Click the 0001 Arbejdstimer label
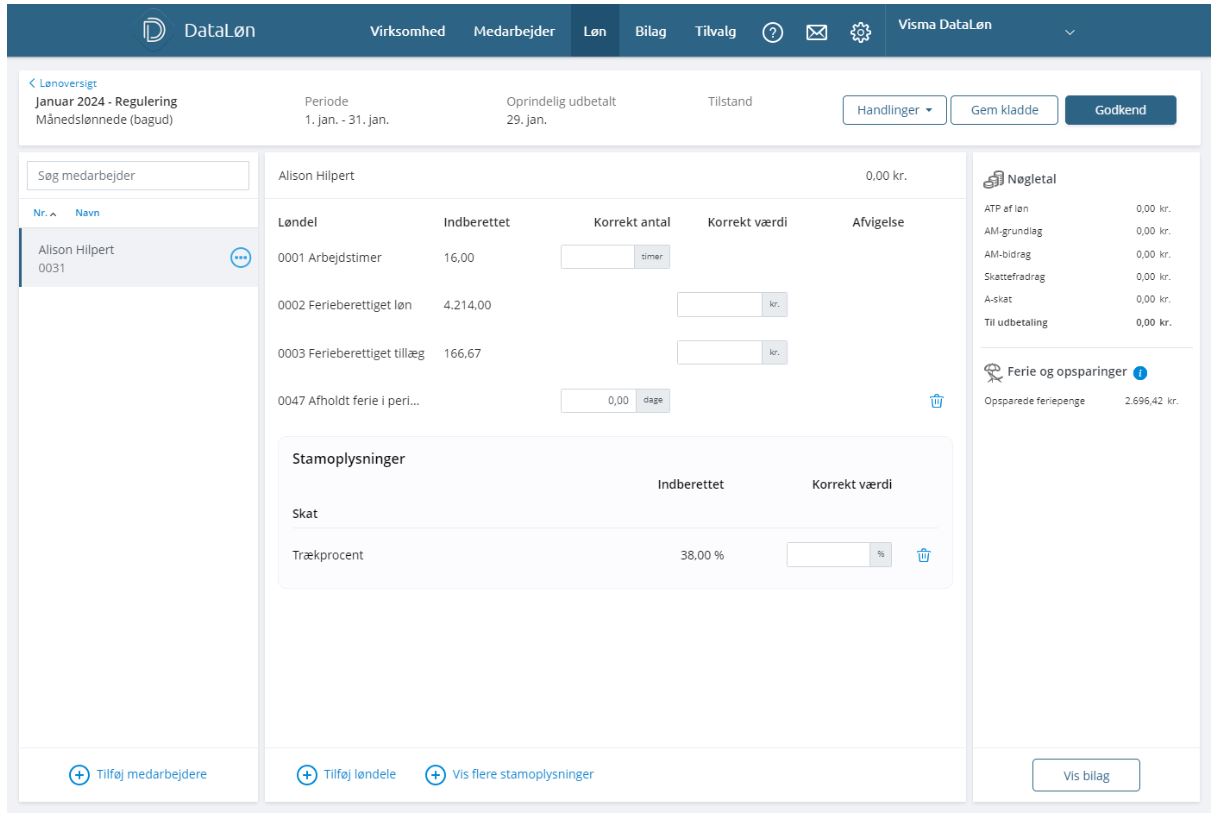The width and height of the screenshot is (1220, 819). [328, 257]
